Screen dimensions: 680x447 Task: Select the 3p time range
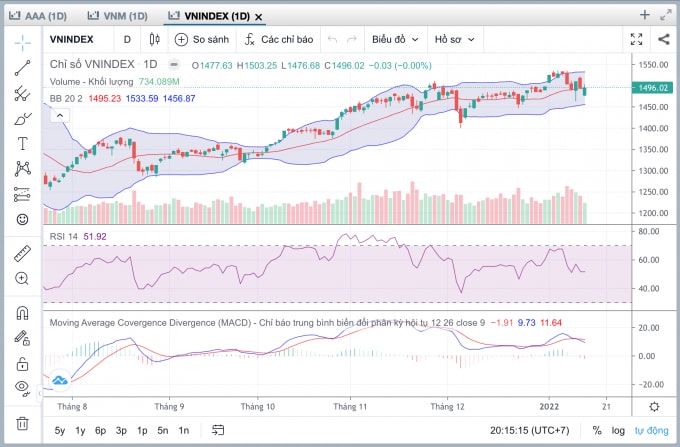[x=121, y=431]
